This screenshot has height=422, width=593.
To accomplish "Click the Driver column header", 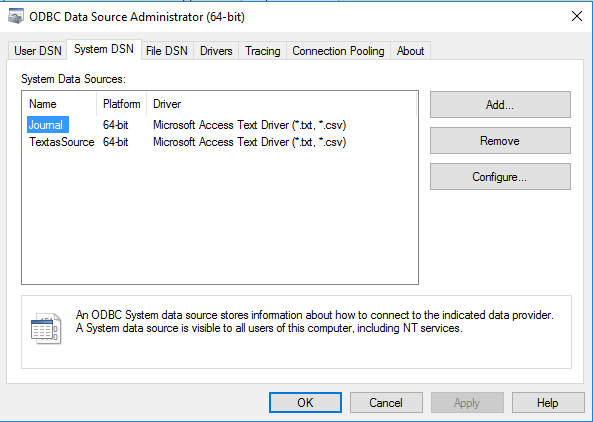I will [x=281, y=104].
